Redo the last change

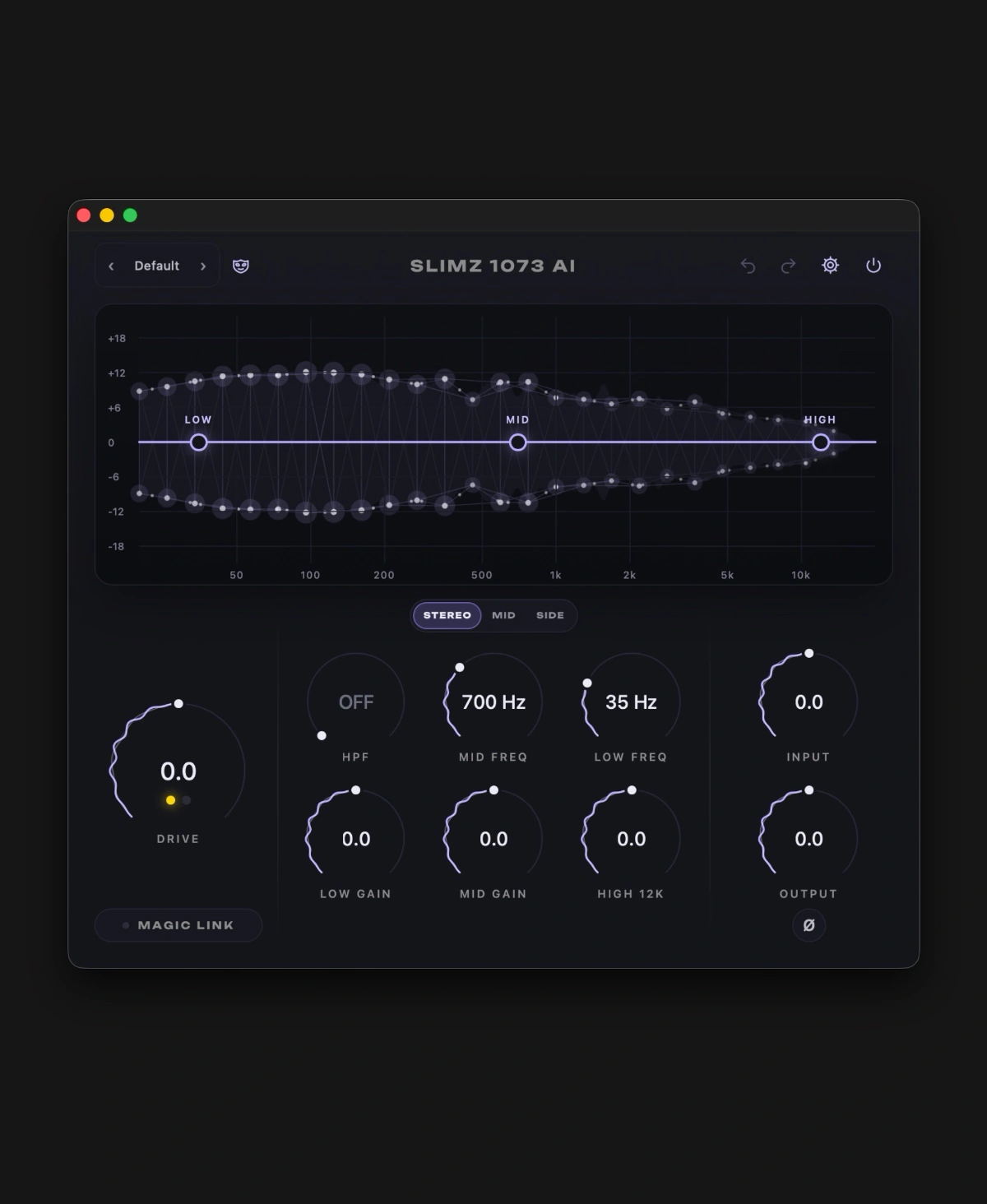[x=788, y=266]
